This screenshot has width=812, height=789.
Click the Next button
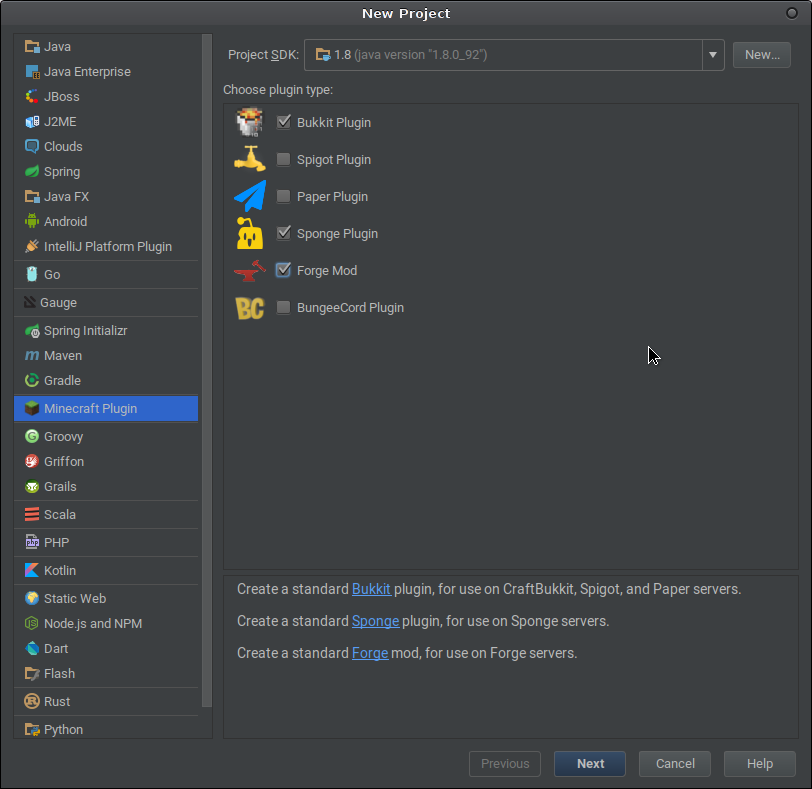point(590,764)
